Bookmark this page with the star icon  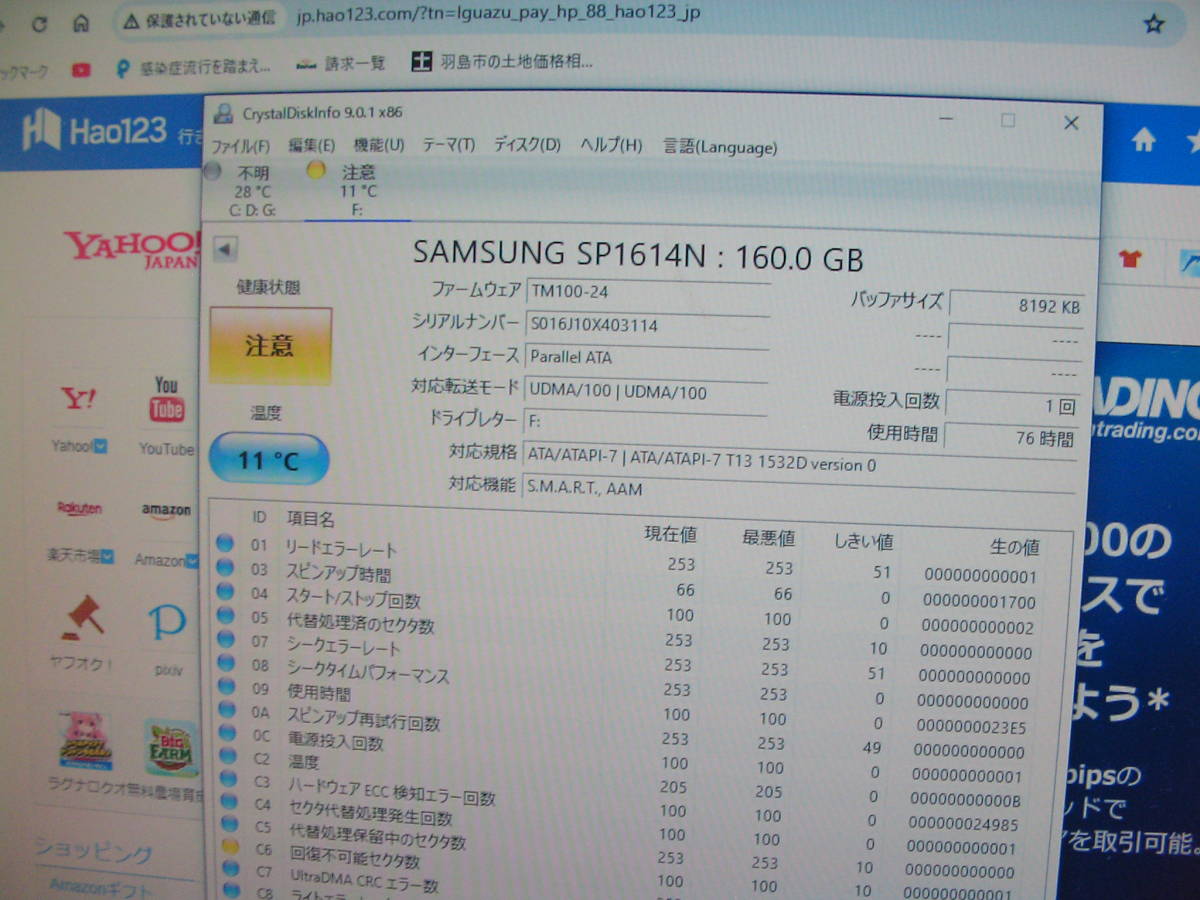1154,23
